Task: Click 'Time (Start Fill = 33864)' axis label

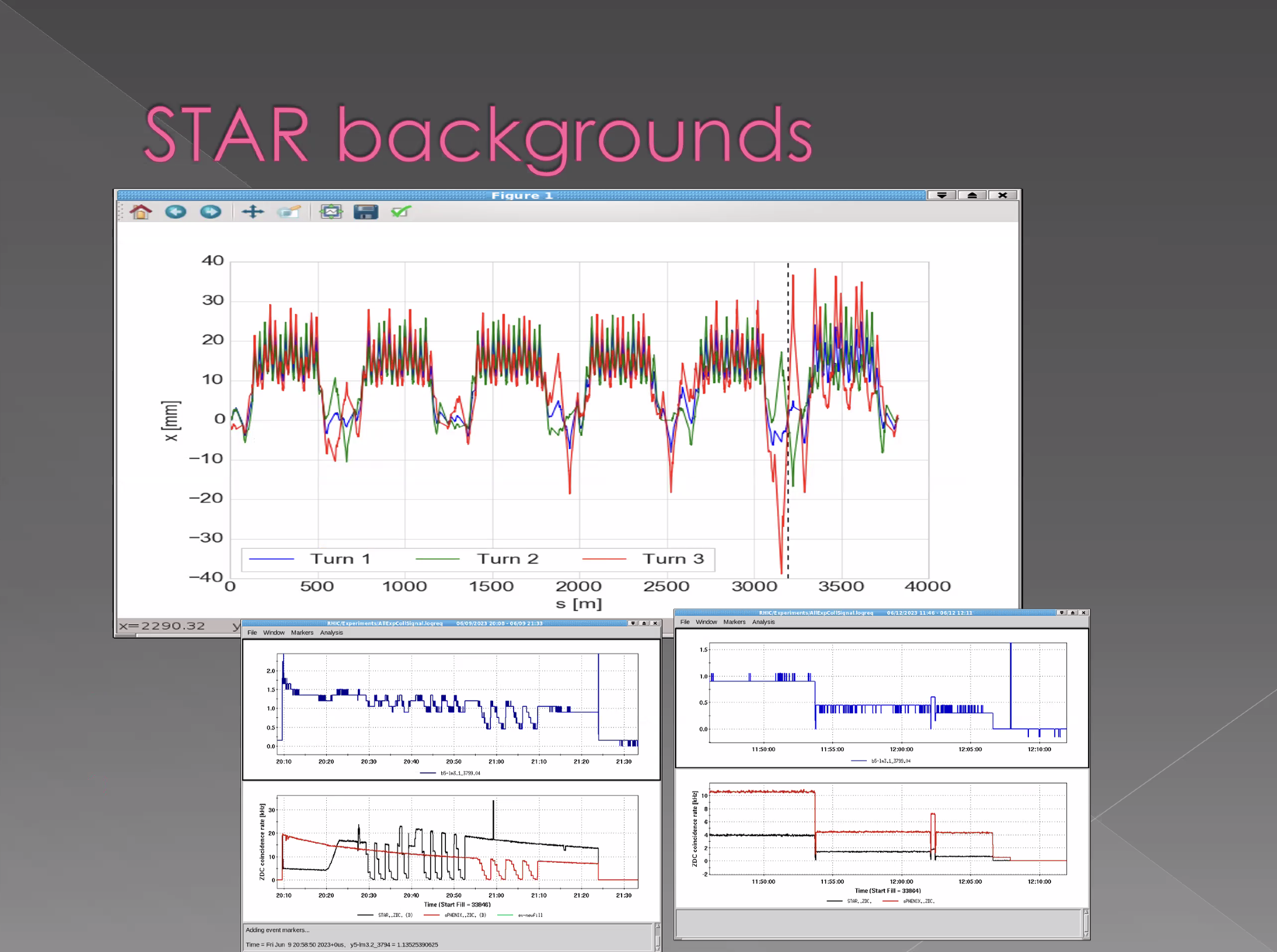Action: coord(888,891)
